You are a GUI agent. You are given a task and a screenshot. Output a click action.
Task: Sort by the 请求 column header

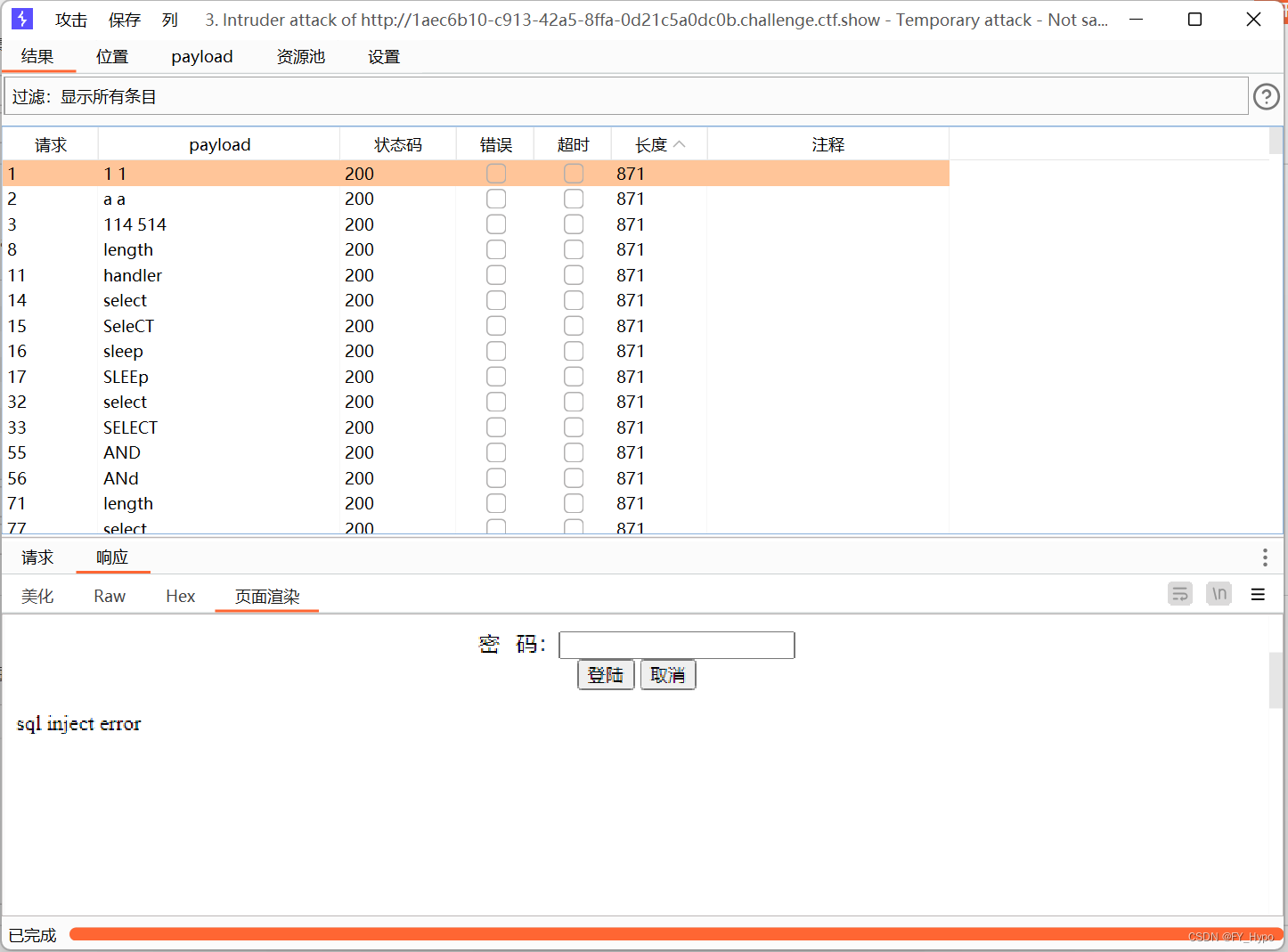51,144
